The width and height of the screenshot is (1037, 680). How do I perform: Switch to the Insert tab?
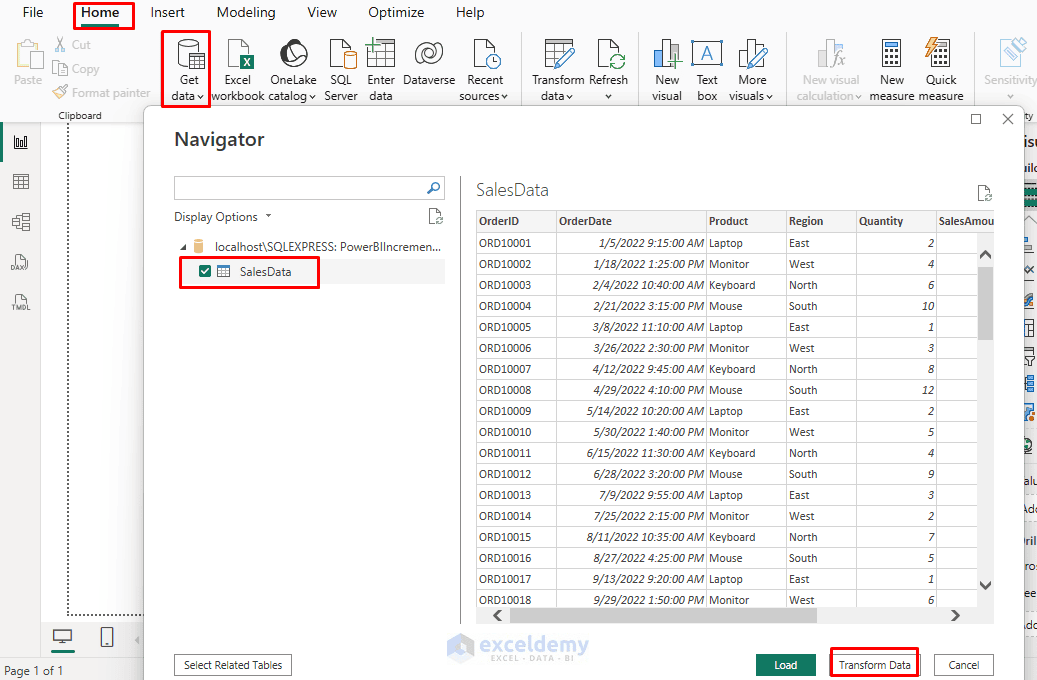click(x=167, y=13)
